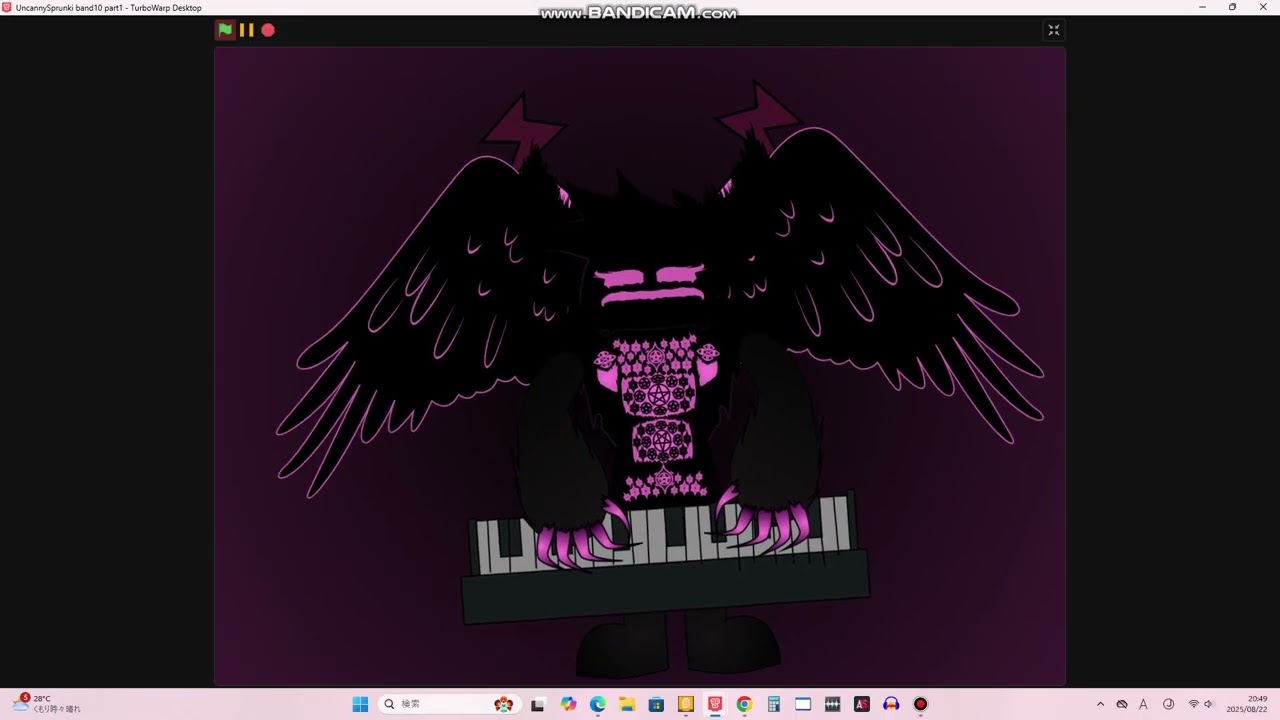Exit fullscreen stage mode icon
This screenshot has width=1280, height=720.
pos(1053,30)
